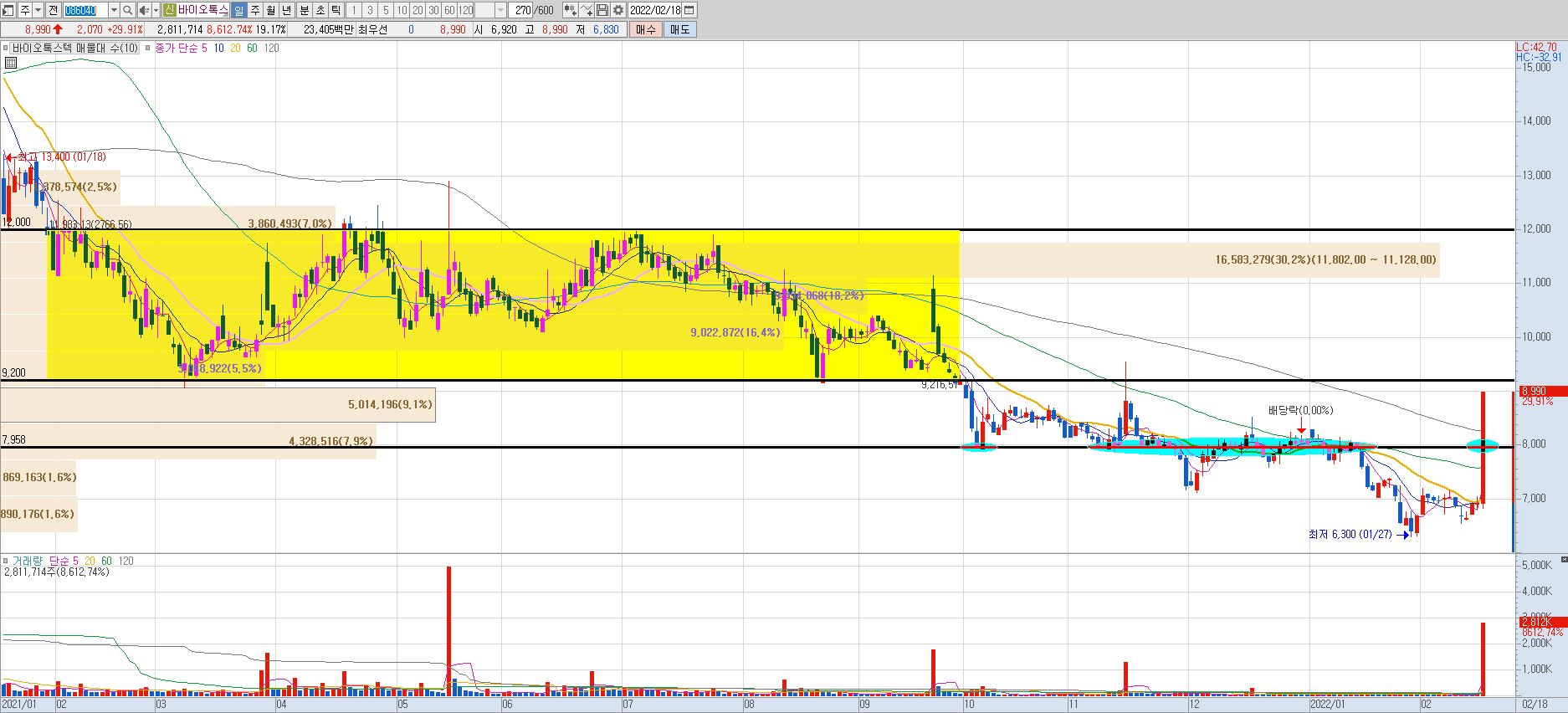Screen dimensions: 1568x713
Task: Click the 3,860,493(7.0%) volume profile label
Action: [x=290, y=223]
